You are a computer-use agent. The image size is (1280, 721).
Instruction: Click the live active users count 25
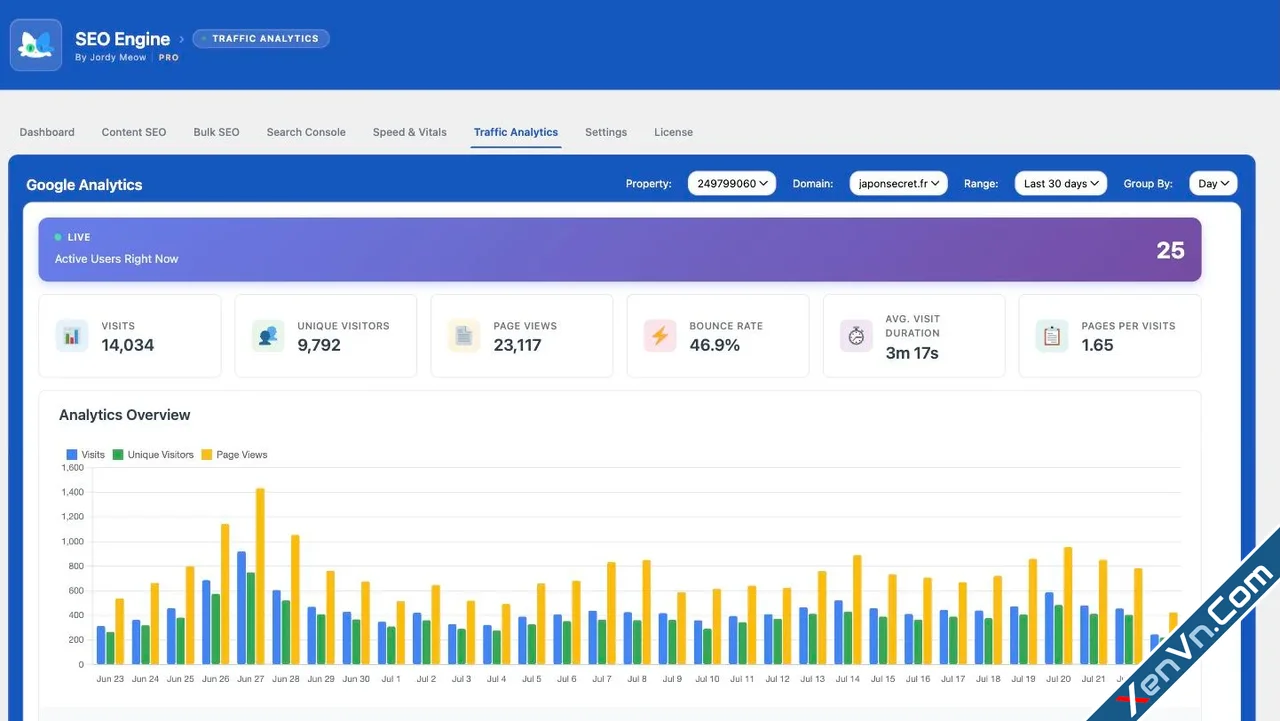(x=1170, y=250)
